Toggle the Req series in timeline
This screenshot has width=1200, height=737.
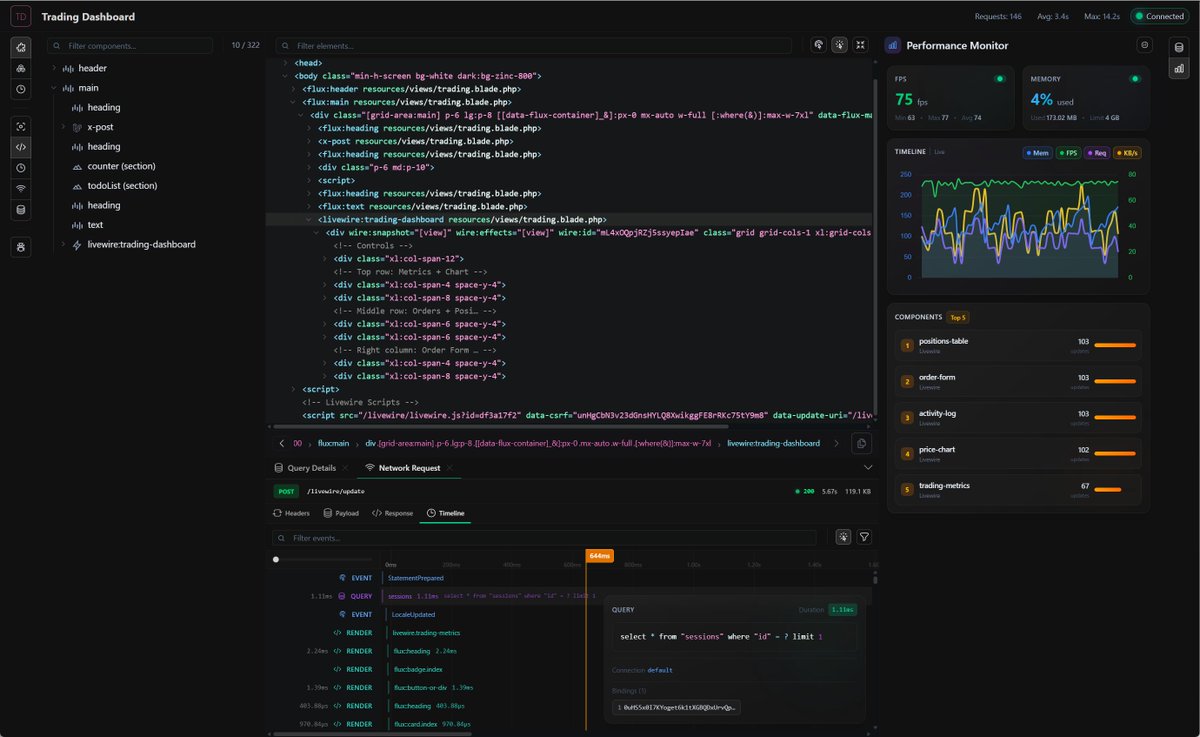1097,153
